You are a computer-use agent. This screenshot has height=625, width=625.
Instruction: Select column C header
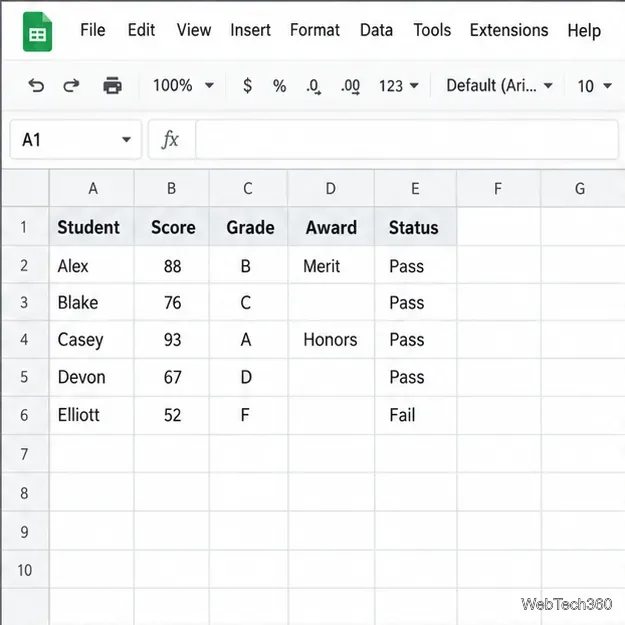248,188
